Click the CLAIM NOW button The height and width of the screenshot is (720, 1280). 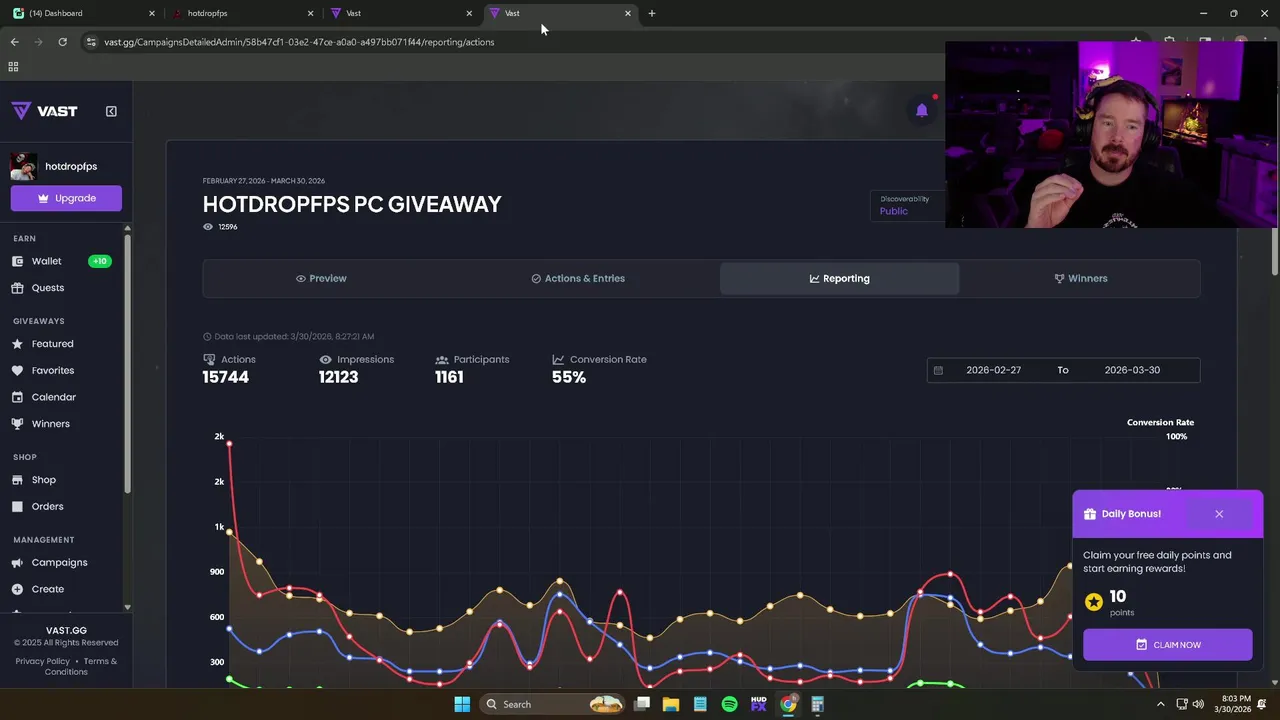[x=1167, y=645]
